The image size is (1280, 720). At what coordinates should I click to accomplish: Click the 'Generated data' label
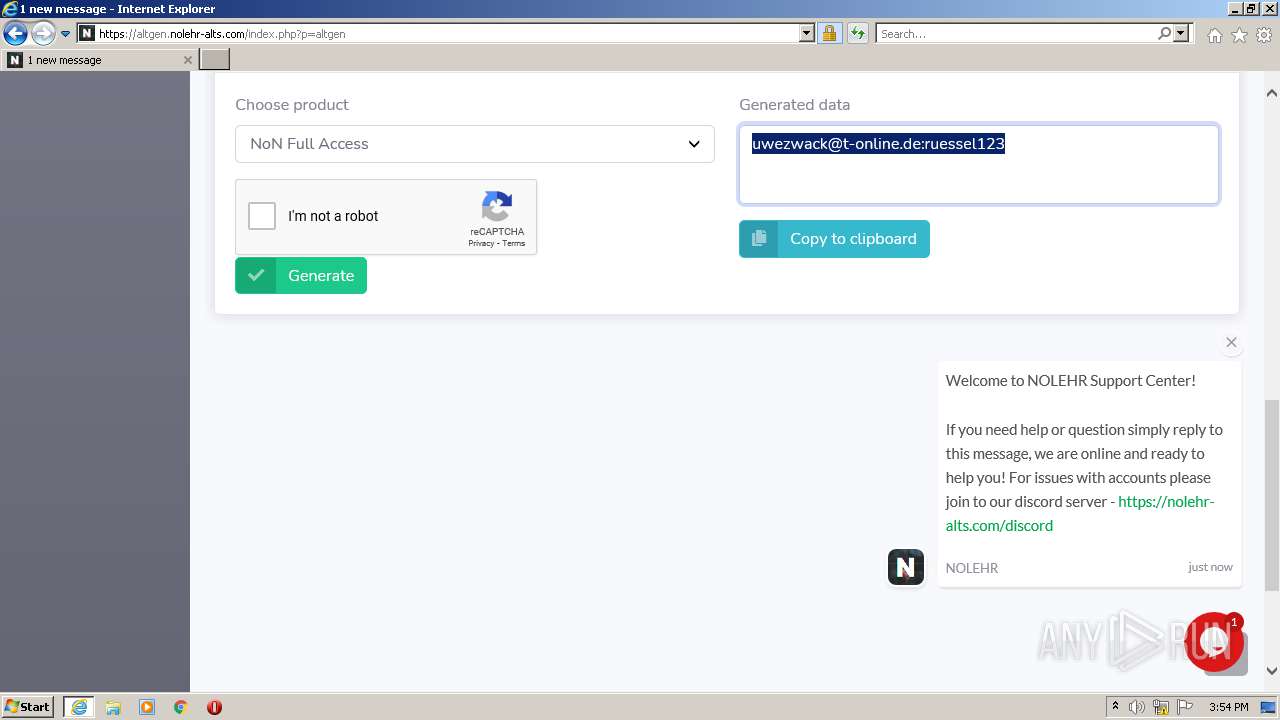pos(794,104)
